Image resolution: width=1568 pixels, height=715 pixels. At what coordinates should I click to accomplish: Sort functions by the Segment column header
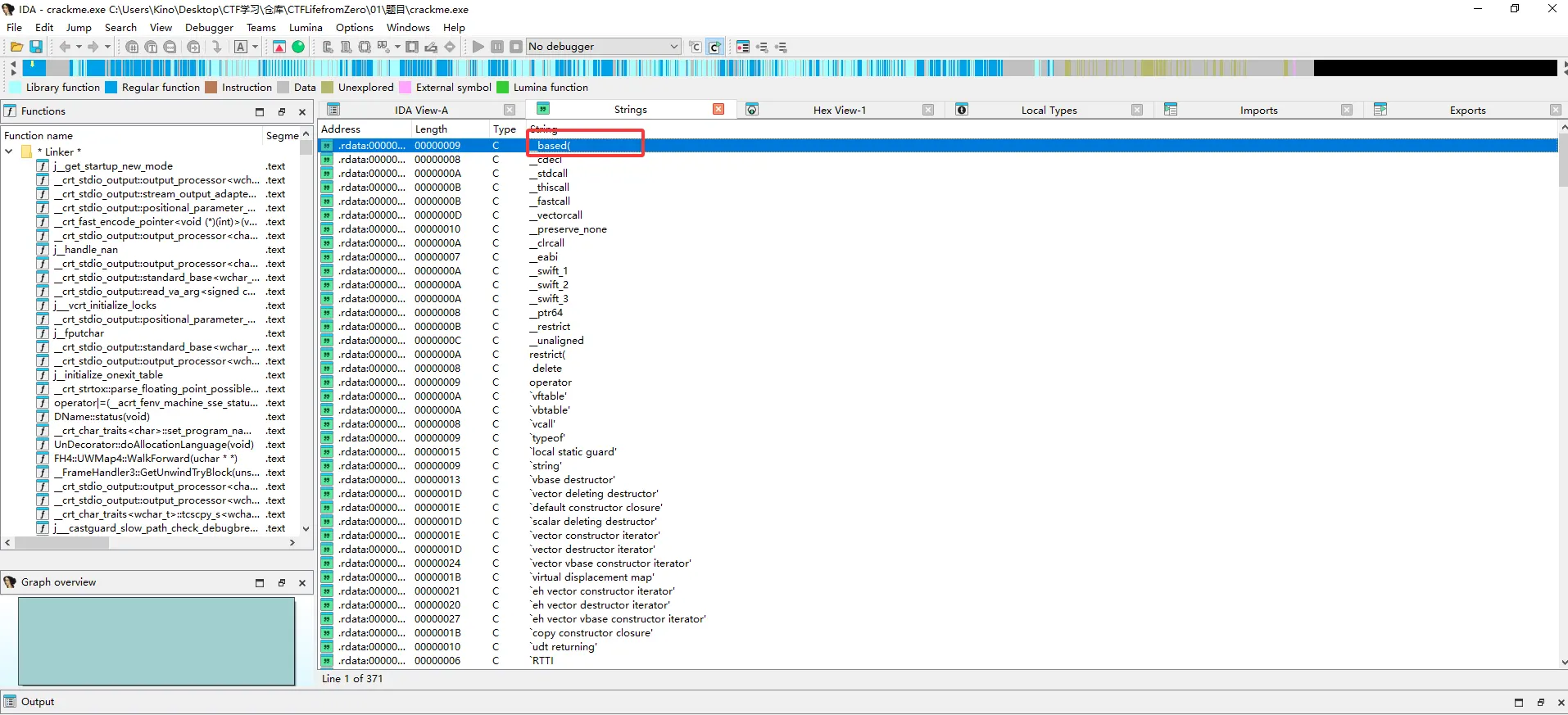point(282,135)
